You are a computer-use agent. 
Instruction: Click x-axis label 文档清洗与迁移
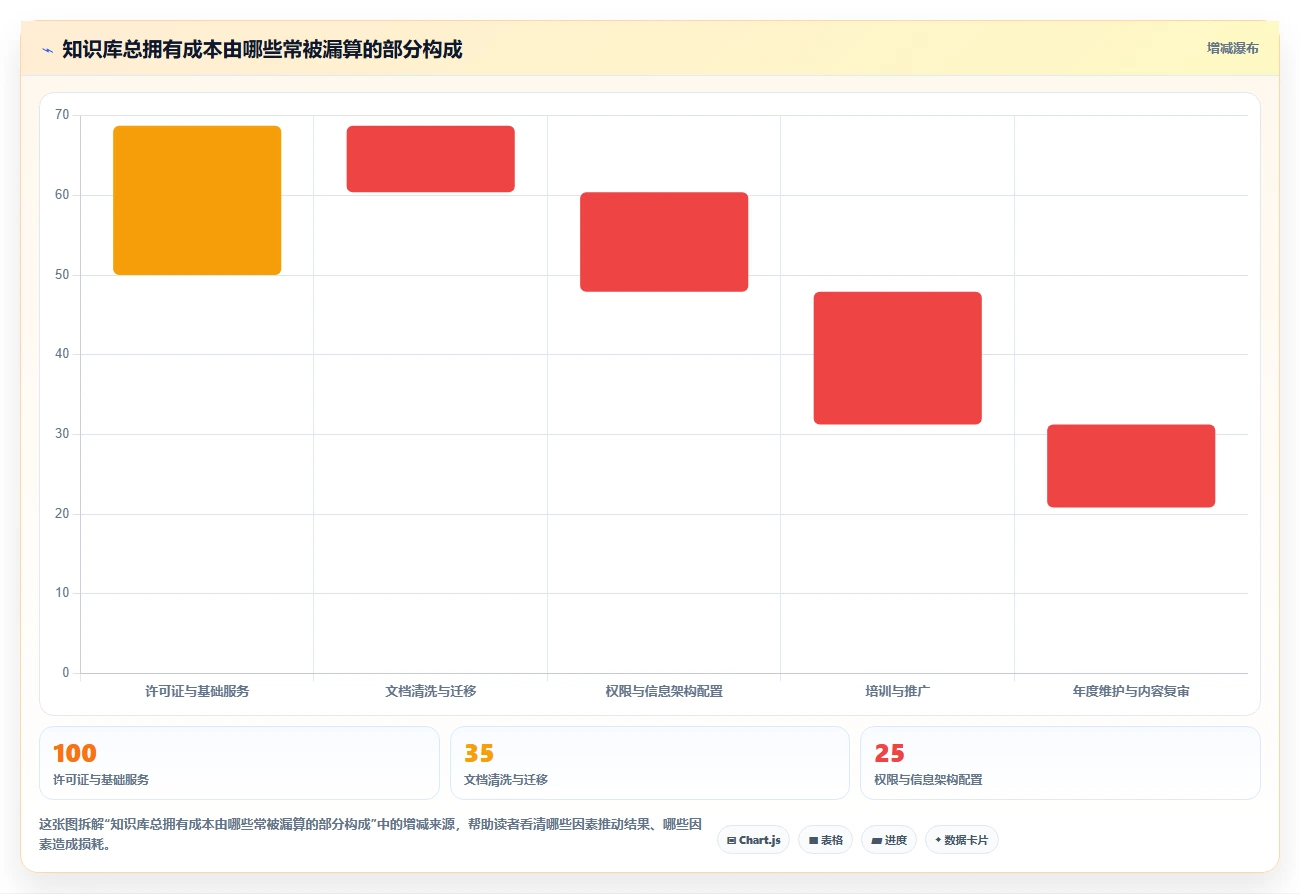click(431, 691)
